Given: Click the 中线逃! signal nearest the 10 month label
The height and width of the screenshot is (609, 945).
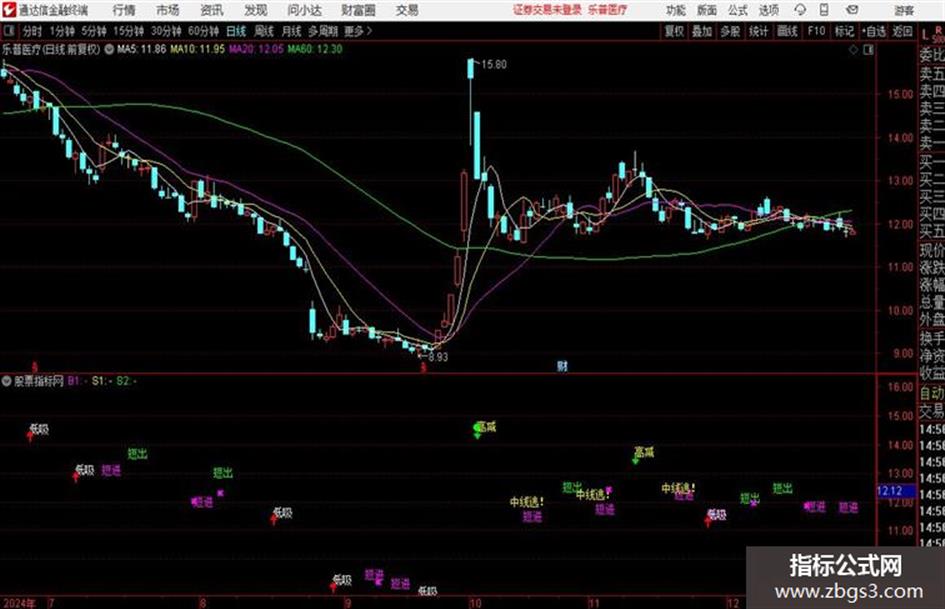Looking at the screenshot, I should point(527,502).
